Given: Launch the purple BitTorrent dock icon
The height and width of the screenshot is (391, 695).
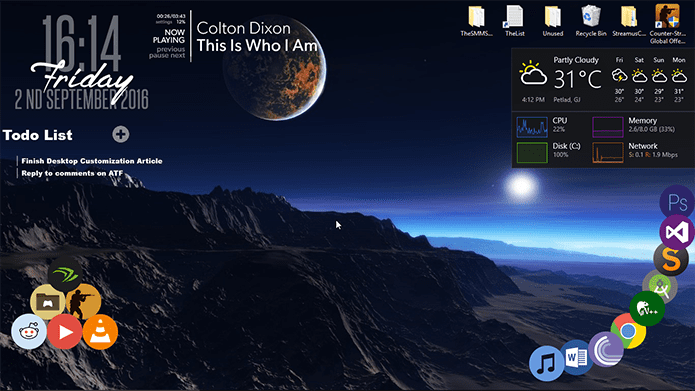Looking at the screenshot, I should click(x=606, y=349).
